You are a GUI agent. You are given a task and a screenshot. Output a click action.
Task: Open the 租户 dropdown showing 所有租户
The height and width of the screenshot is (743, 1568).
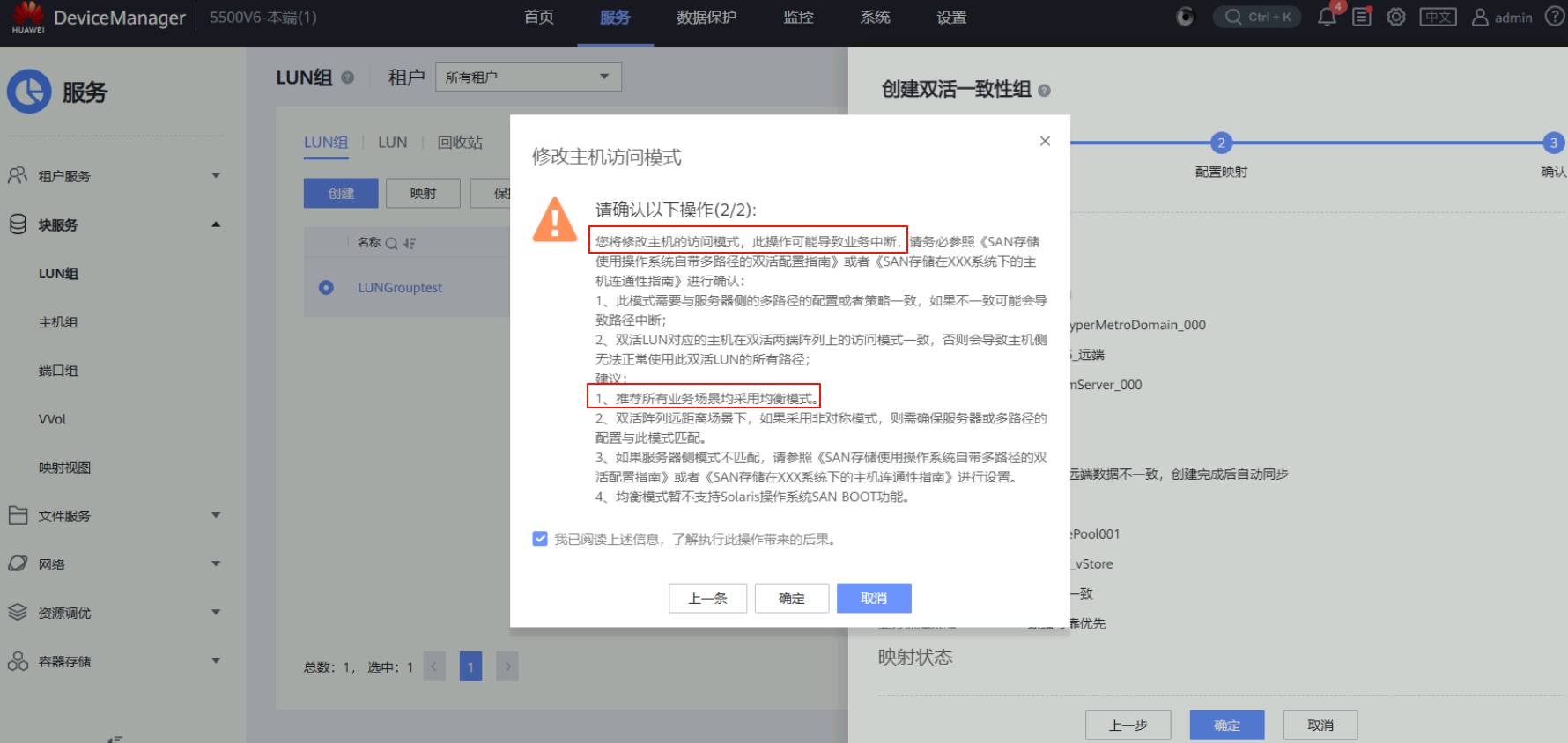528,77
